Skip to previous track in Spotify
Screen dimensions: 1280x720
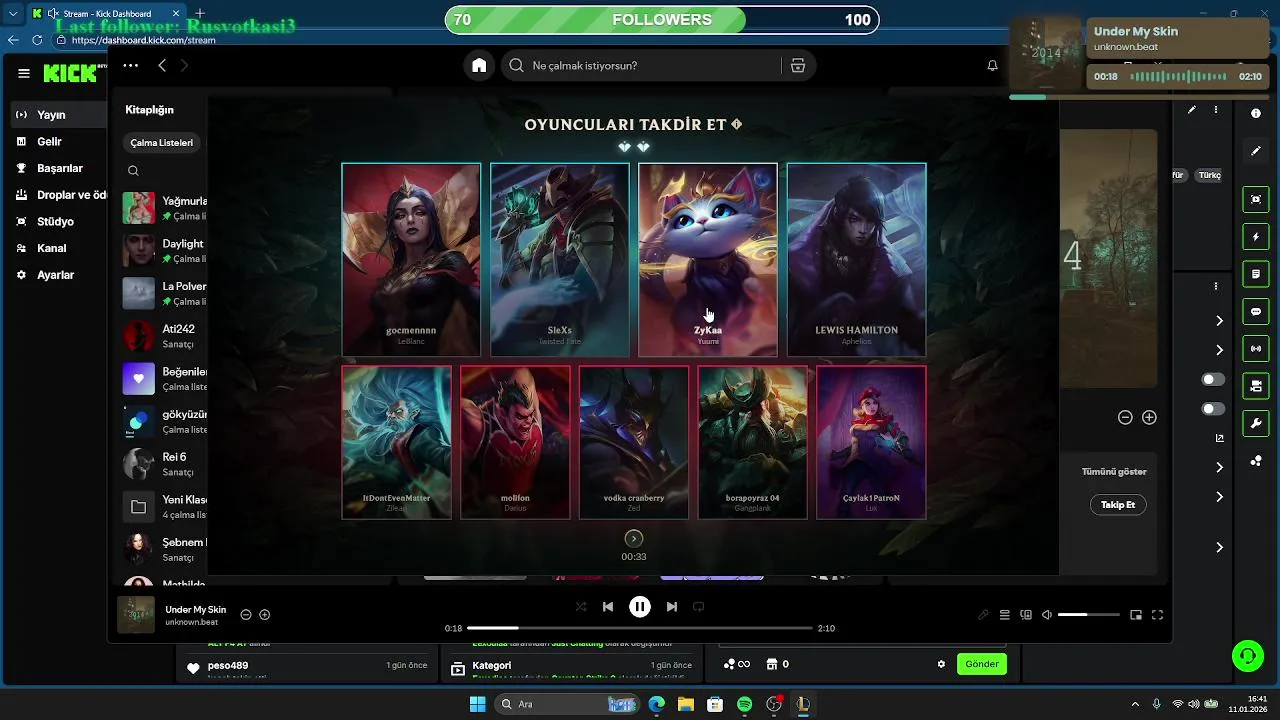point(608,606)
